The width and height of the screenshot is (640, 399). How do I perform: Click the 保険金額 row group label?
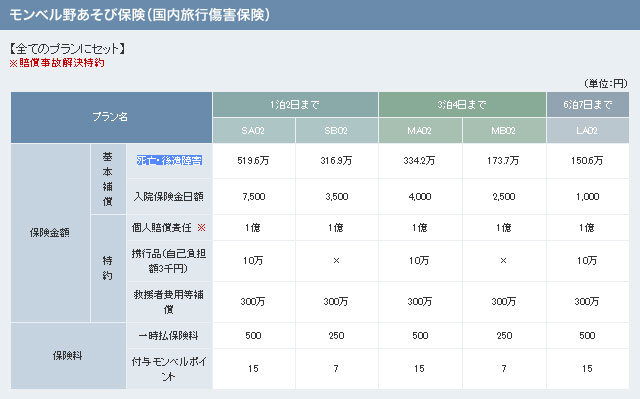[50, 233]
